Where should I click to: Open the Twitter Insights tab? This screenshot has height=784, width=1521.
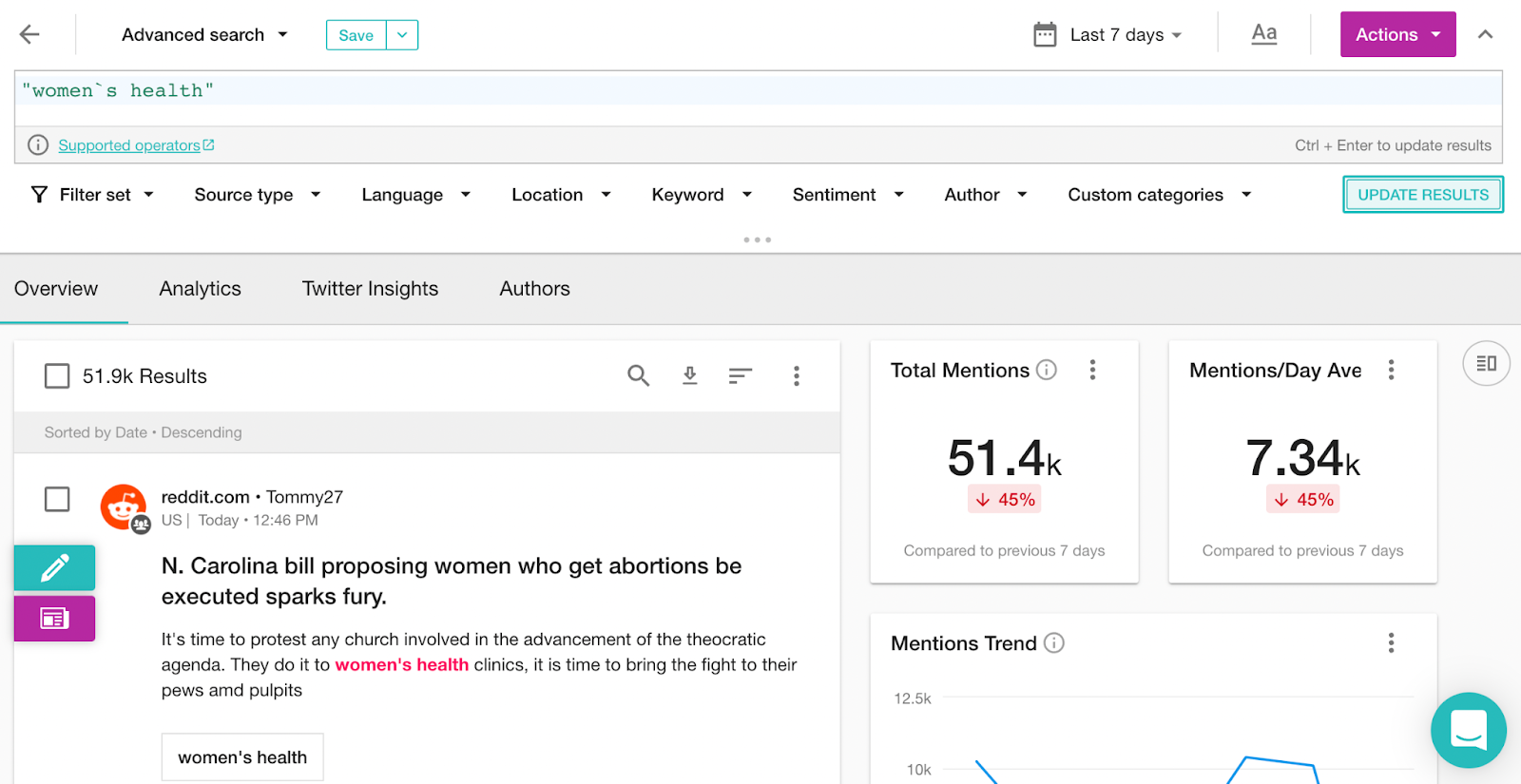tap(370, 289)
